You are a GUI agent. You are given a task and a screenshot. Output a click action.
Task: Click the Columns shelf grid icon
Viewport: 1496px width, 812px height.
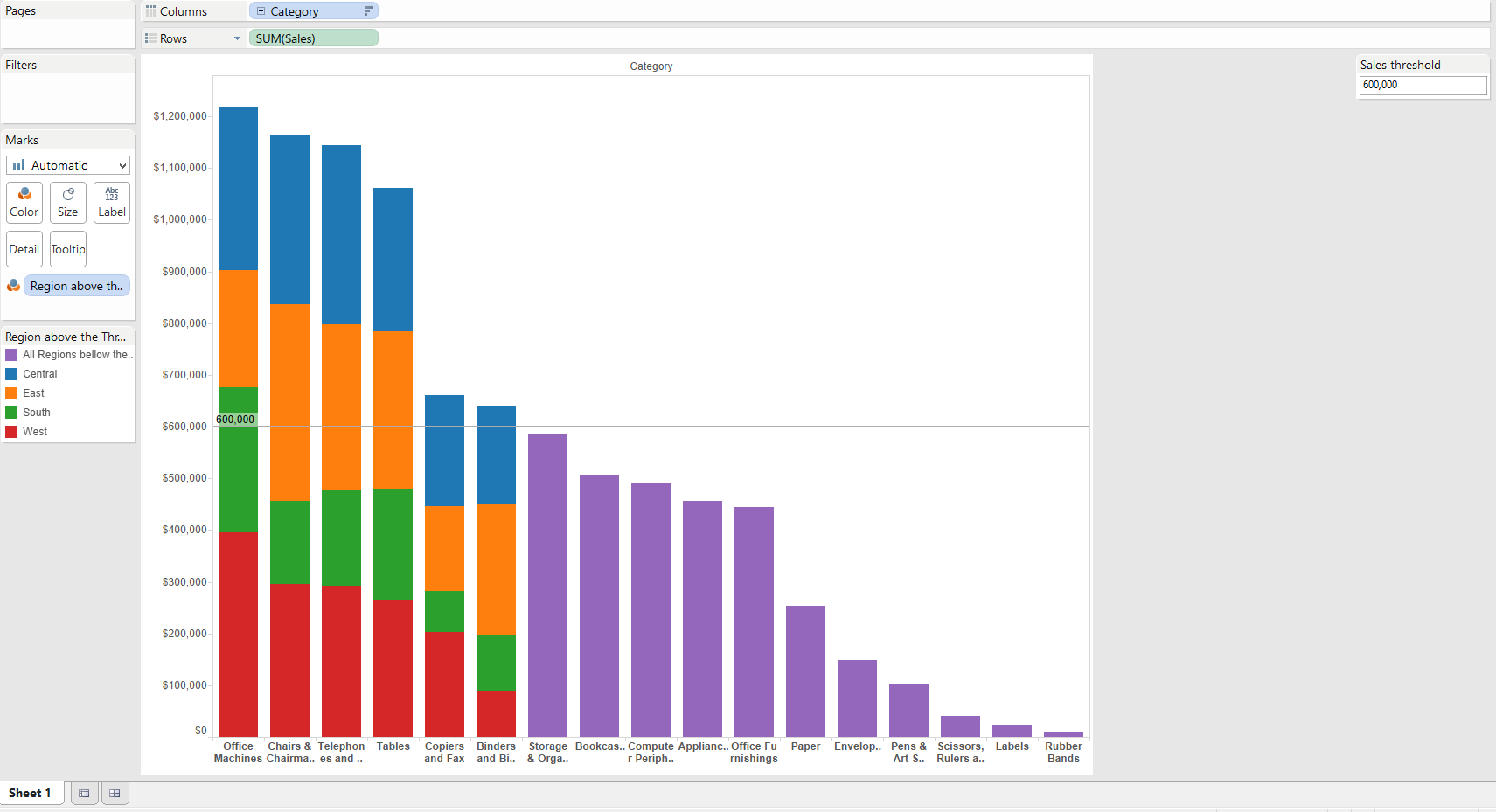(150, 11)
